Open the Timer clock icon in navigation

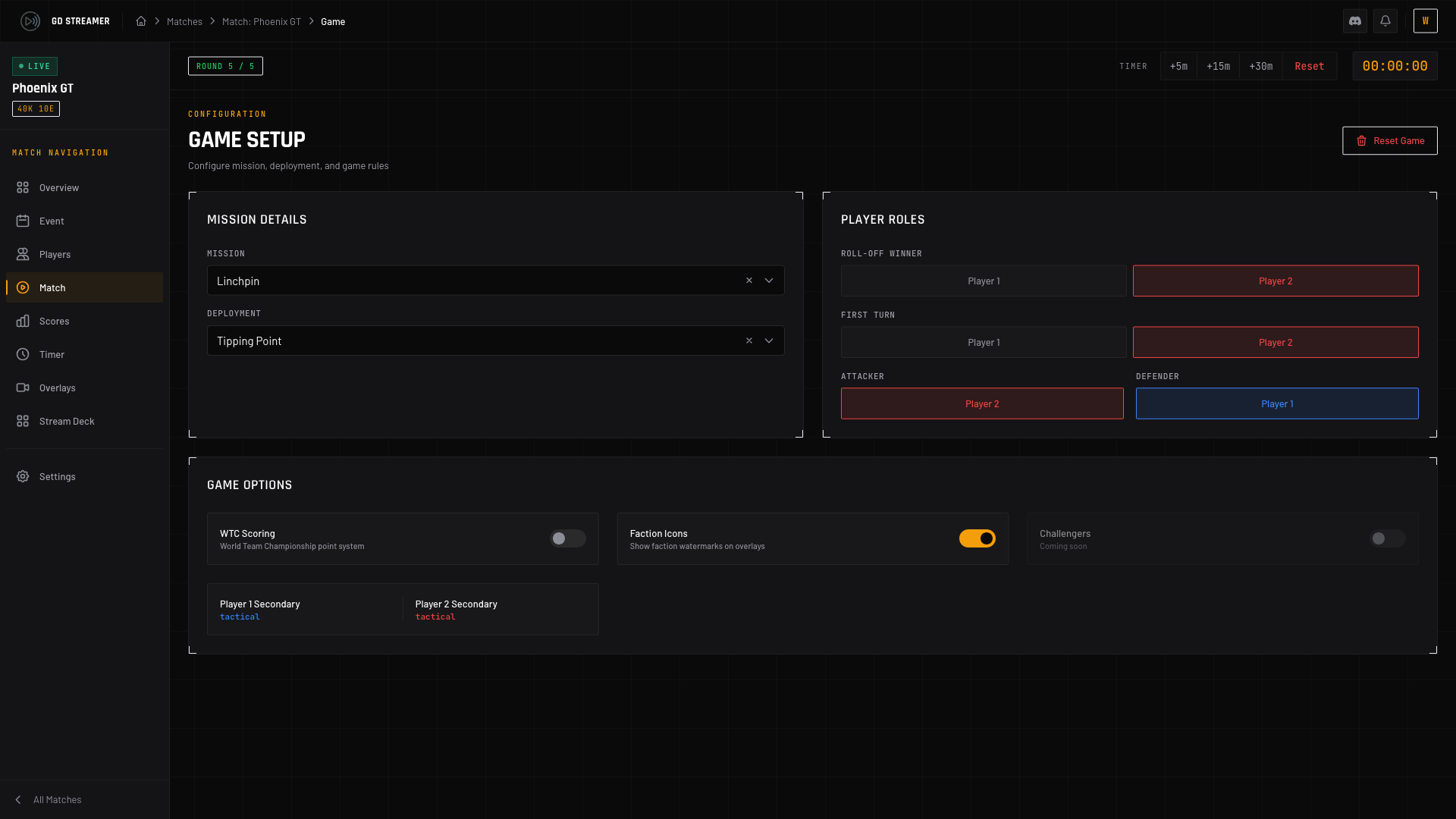click(x=22, y=354)
